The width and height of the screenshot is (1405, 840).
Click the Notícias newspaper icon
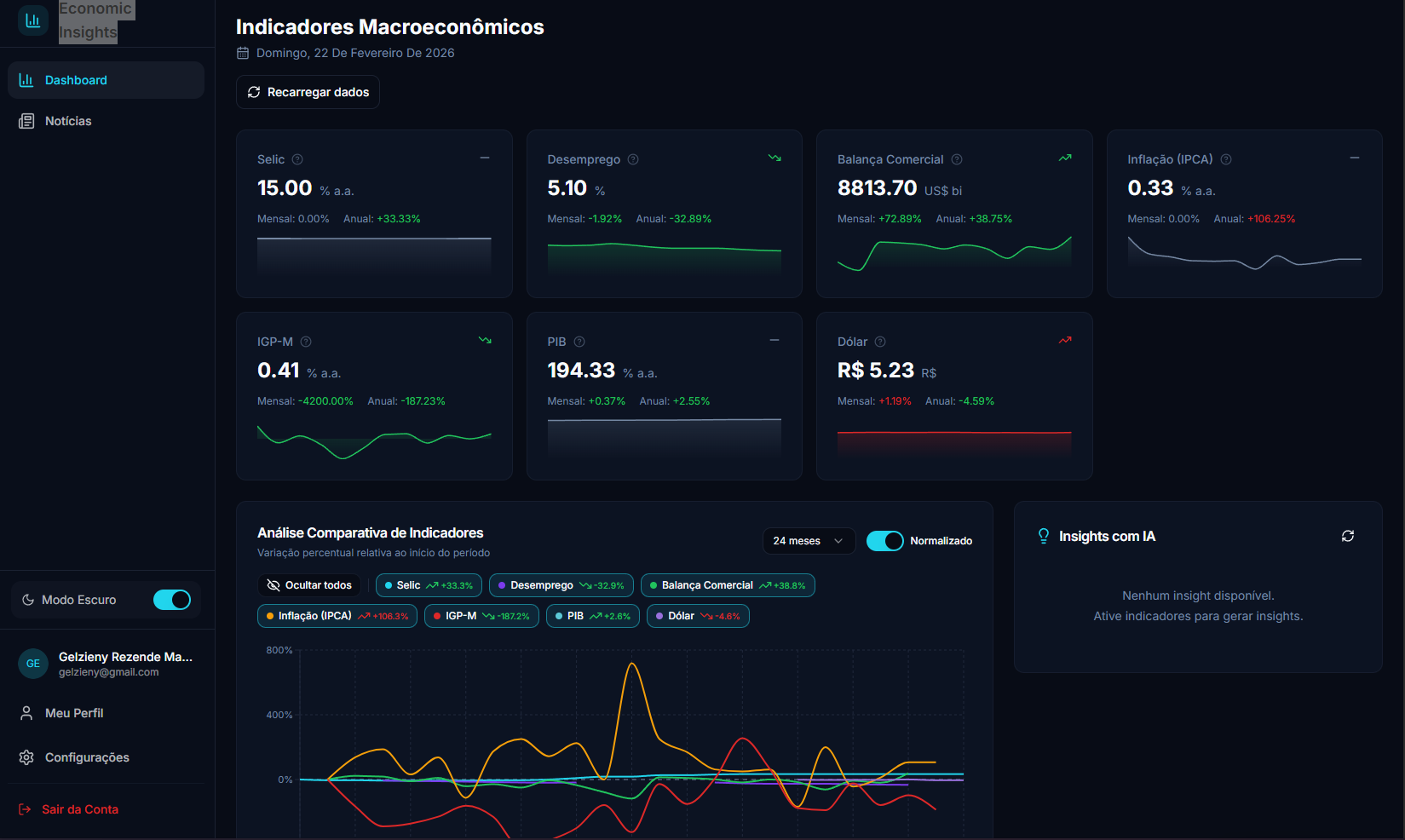click(26, 120)
